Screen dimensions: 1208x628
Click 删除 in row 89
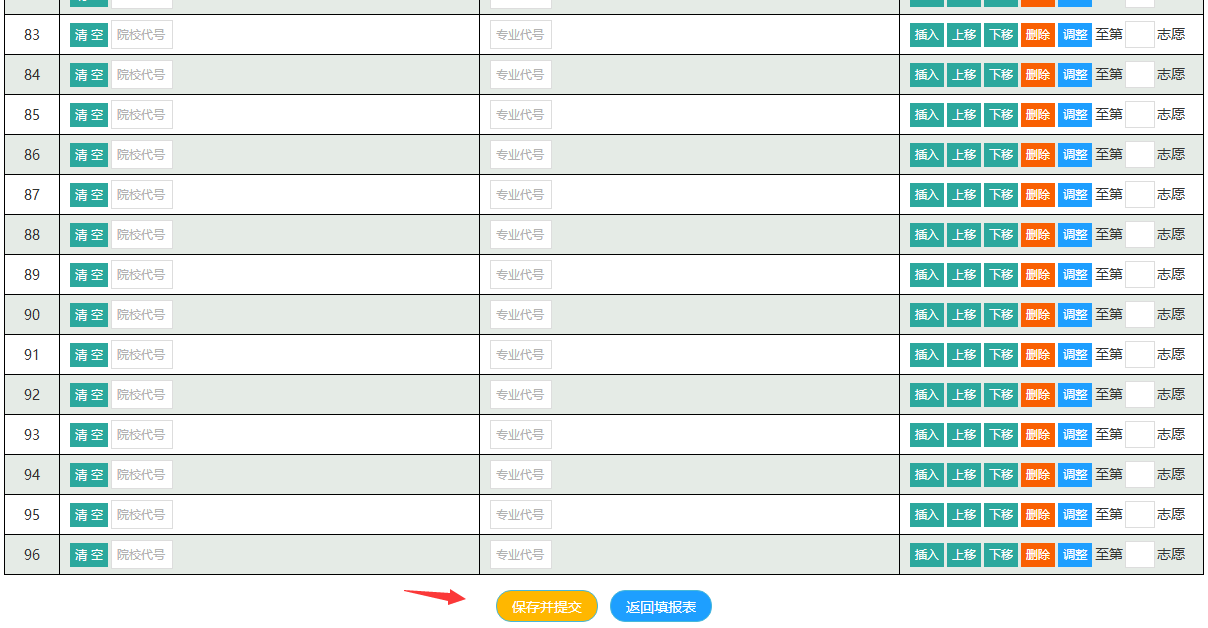click(1038, 275)
